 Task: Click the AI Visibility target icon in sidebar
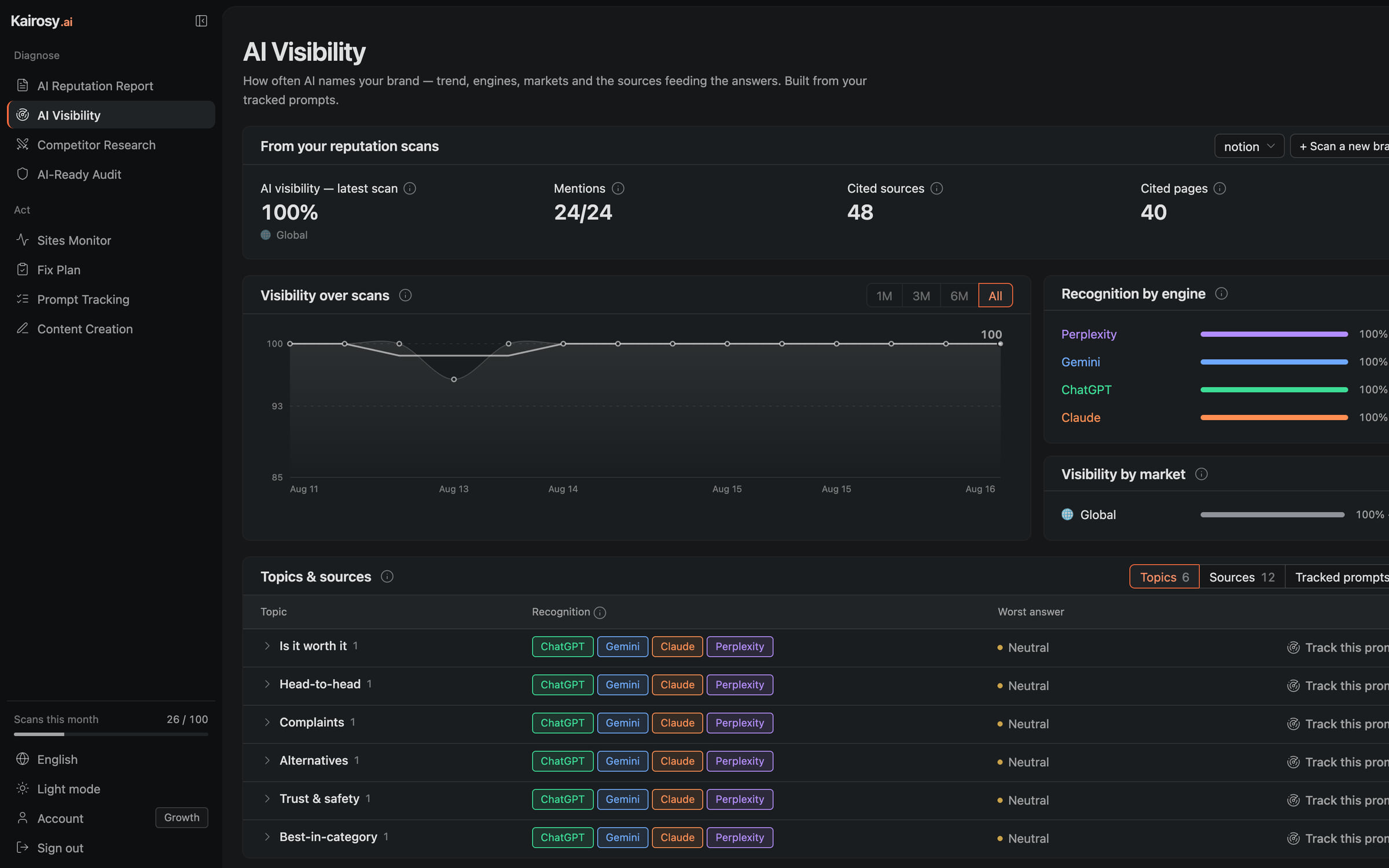click(x=23, y=115)
